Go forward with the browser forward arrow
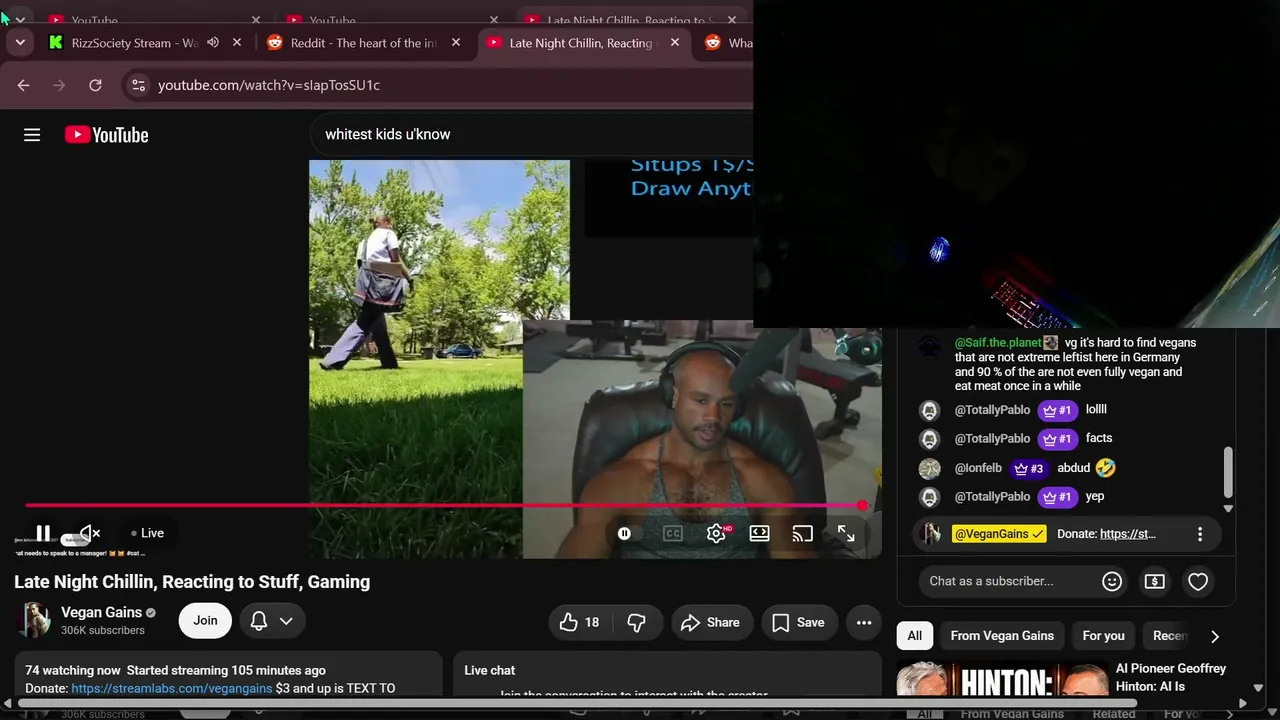 59,85
